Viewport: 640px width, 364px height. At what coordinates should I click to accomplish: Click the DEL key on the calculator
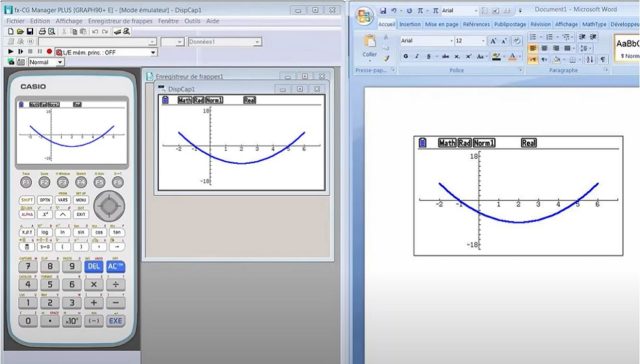[93, 266]
